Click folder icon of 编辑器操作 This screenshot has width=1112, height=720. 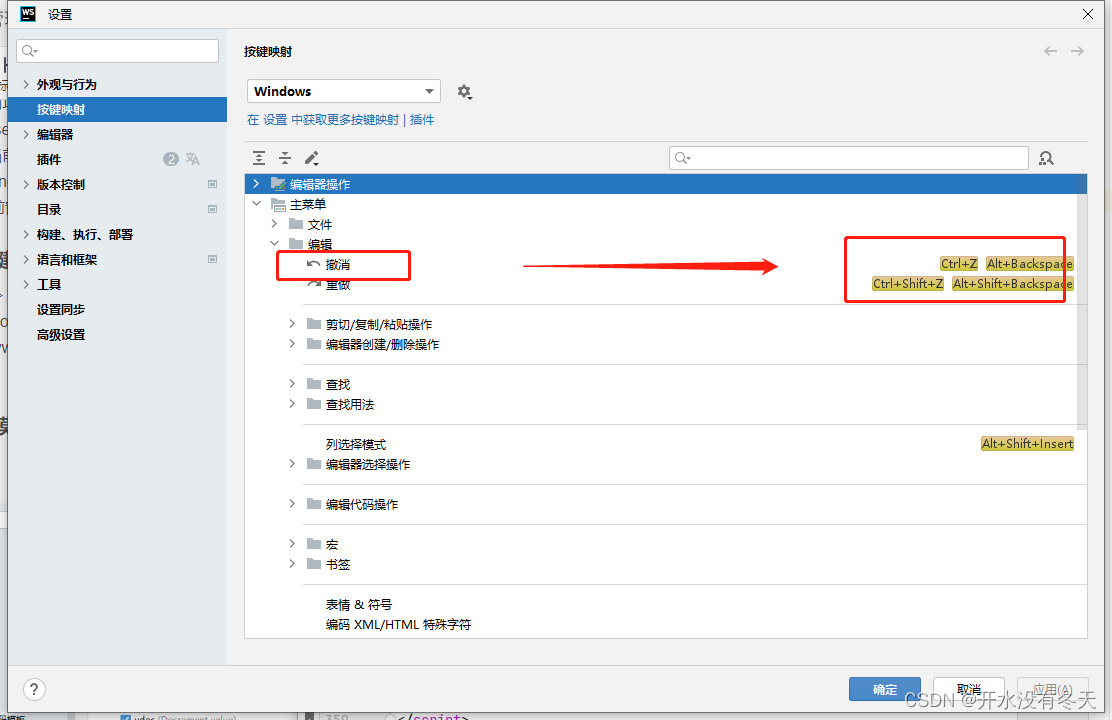tap(278, 184)
